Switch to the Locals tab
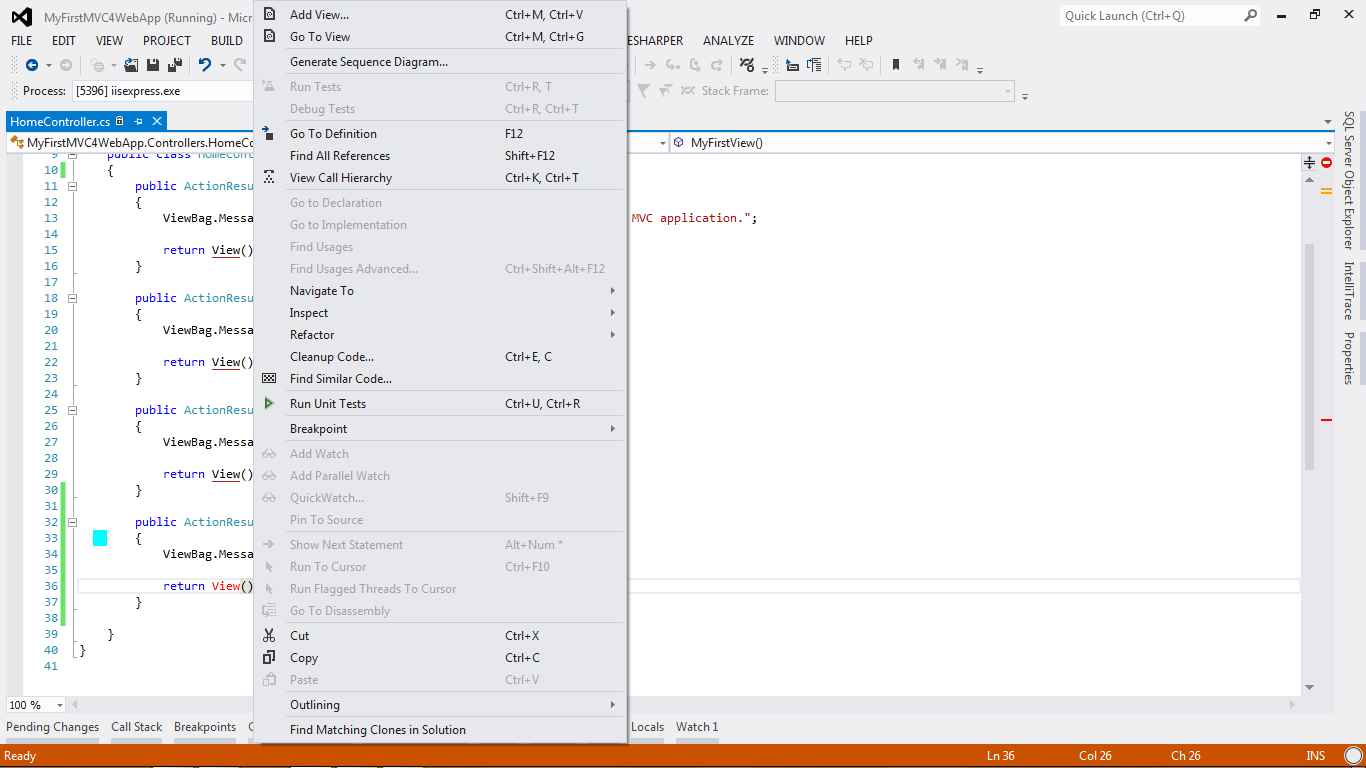The image size is (1366, 768). click(648, 727)
